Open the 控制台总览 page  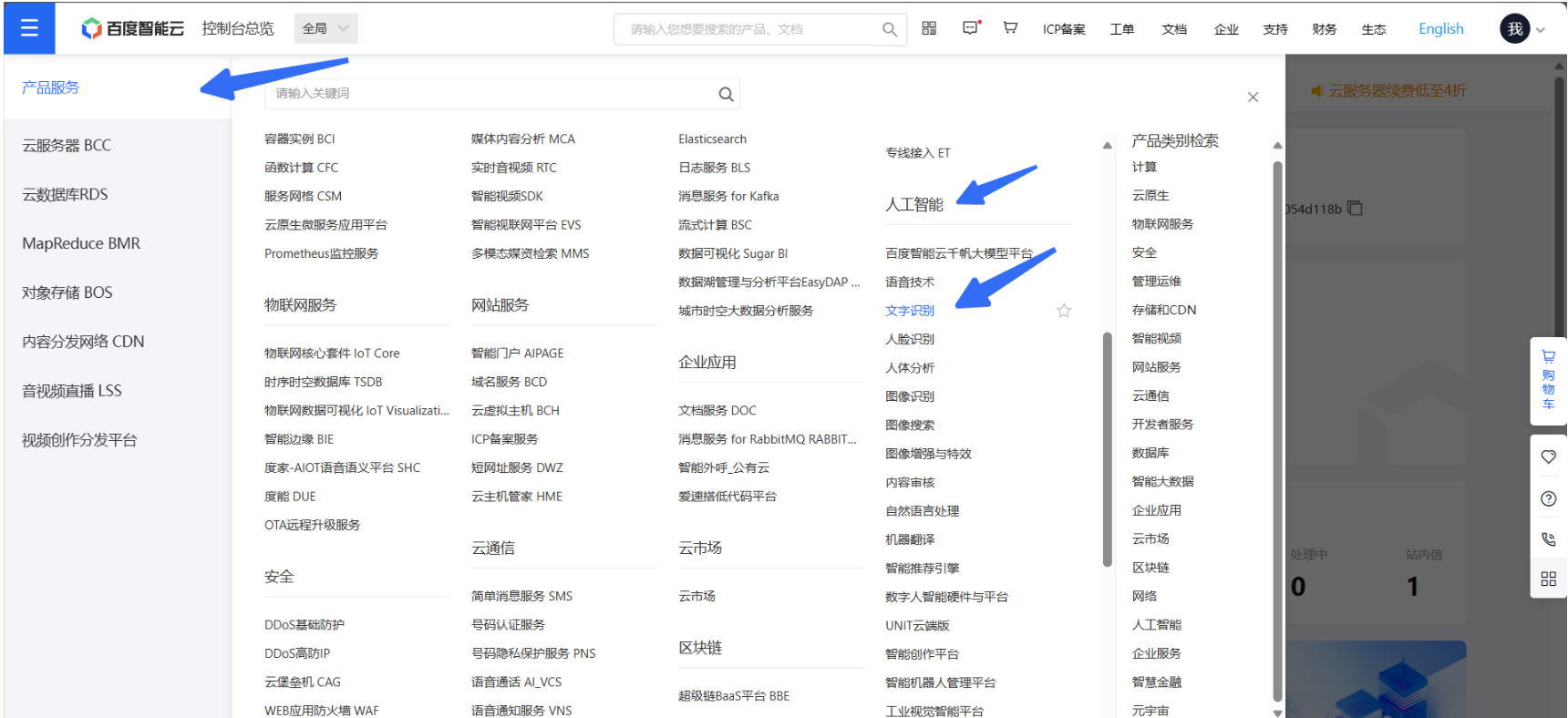point(238,28)
